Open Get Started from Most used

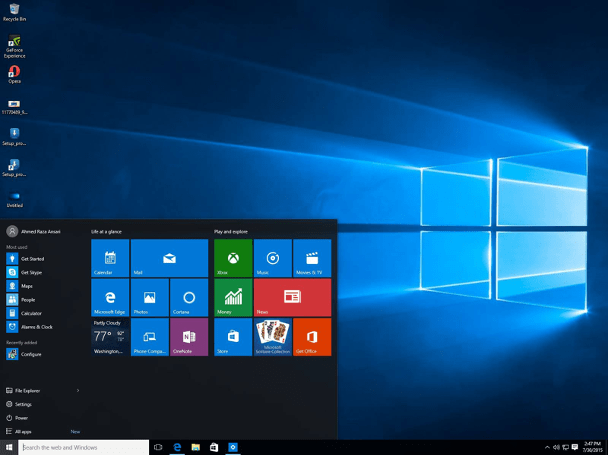click(43, 259)
